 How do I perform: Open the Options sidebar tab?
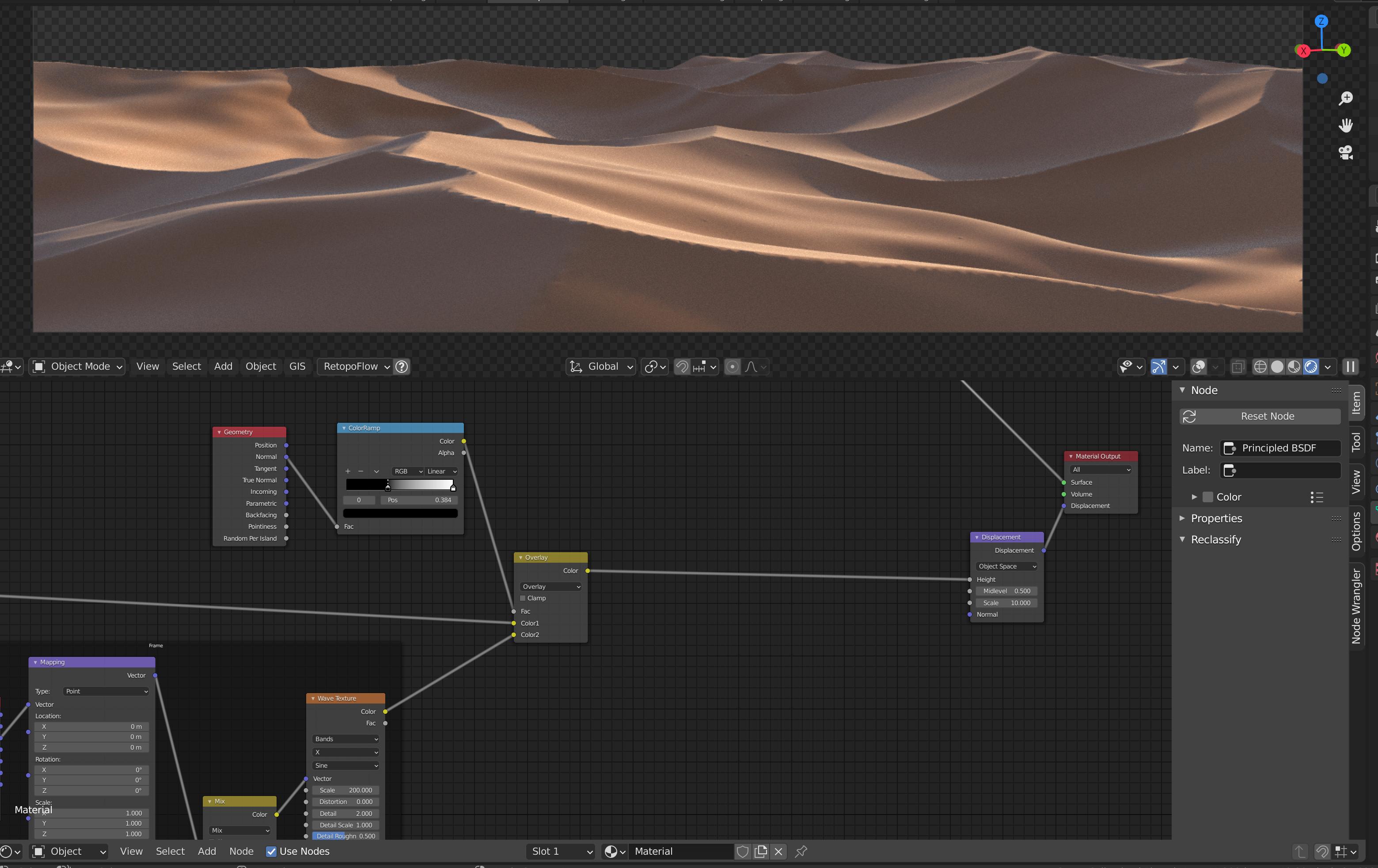[x=1356, y=531]
